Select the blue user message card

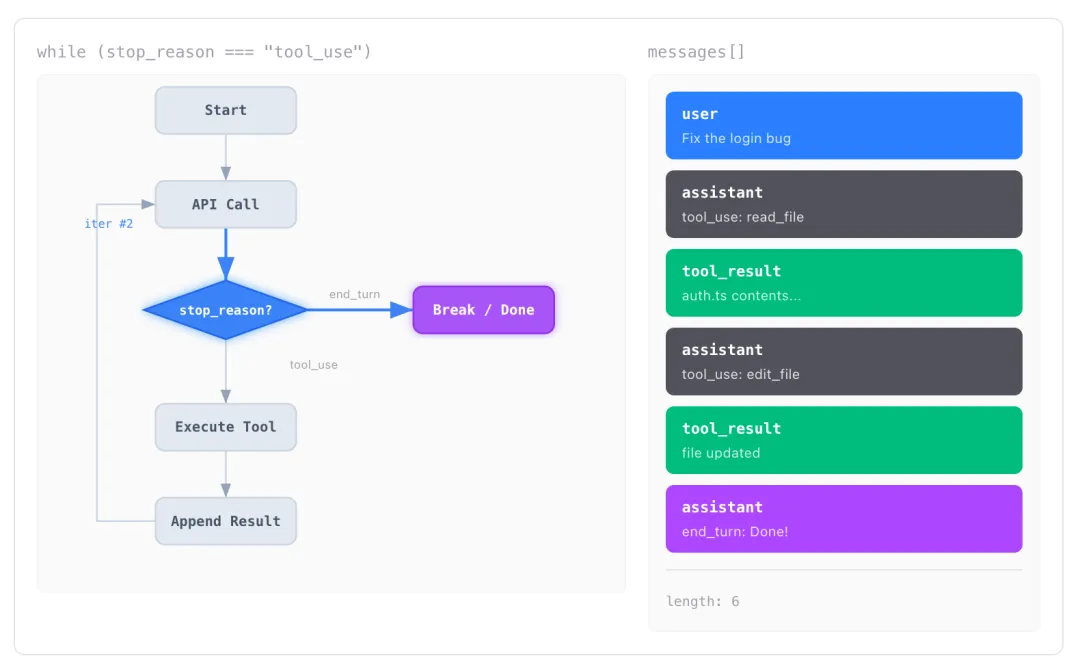(843, 126)
